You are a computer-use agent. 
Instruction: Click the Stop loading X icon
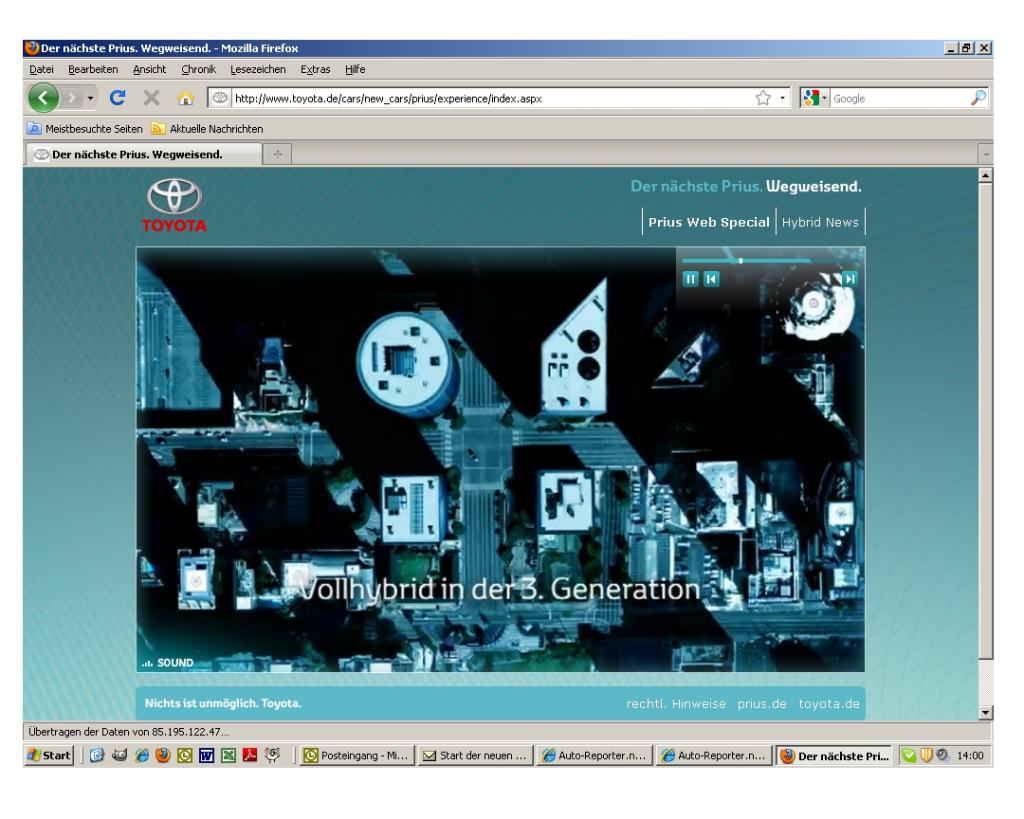pos(152,98)
